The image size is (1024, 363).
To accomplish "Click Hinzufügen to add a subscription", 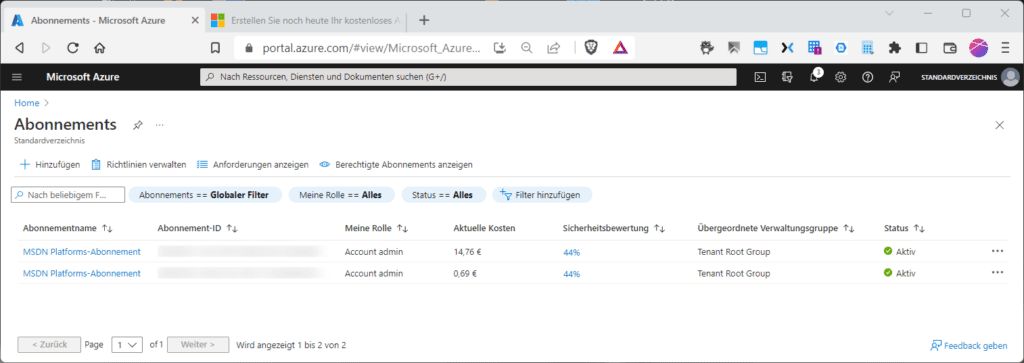I will tap(50, 165).
